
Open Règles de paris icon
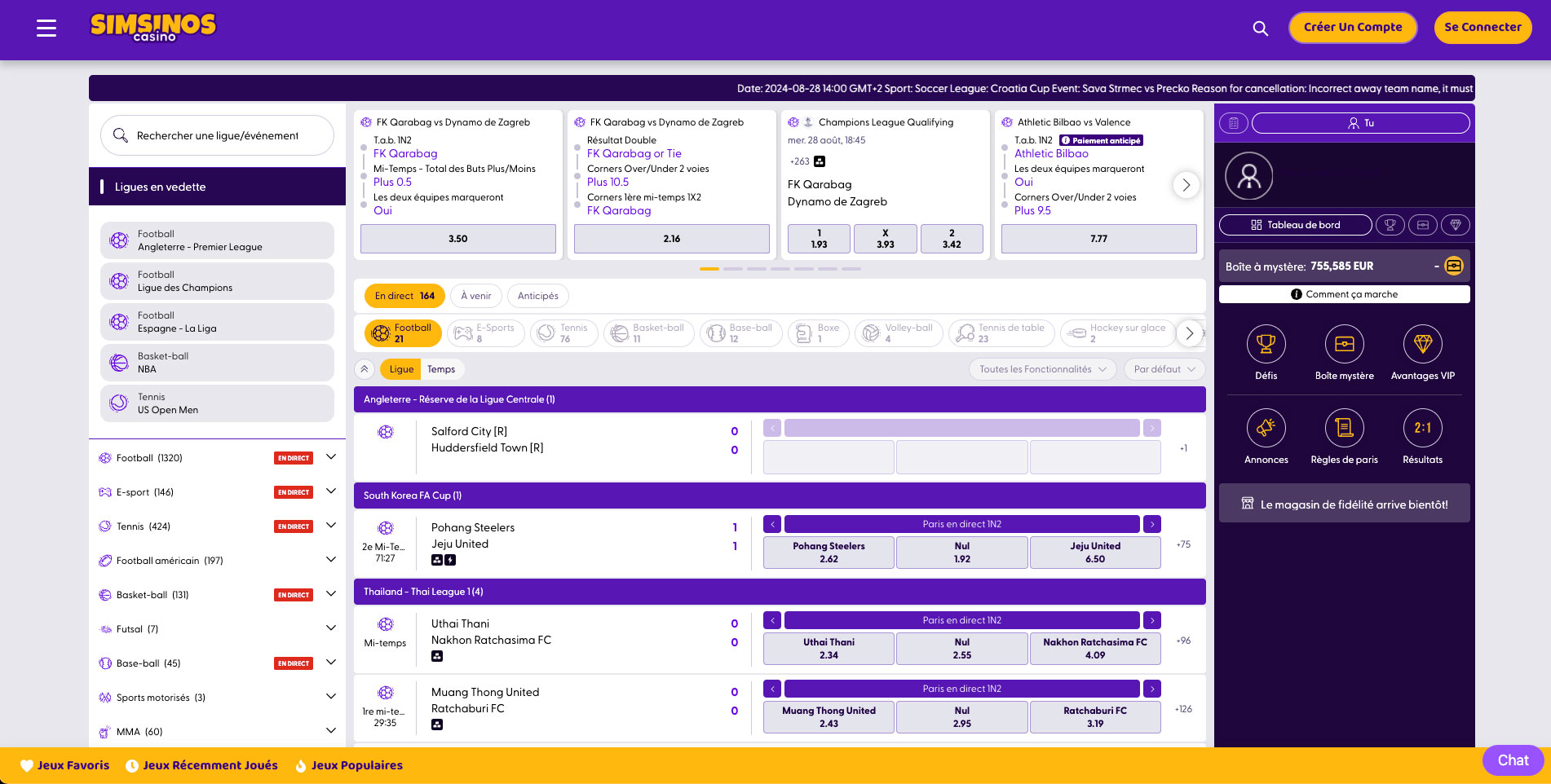point(1344,428)
